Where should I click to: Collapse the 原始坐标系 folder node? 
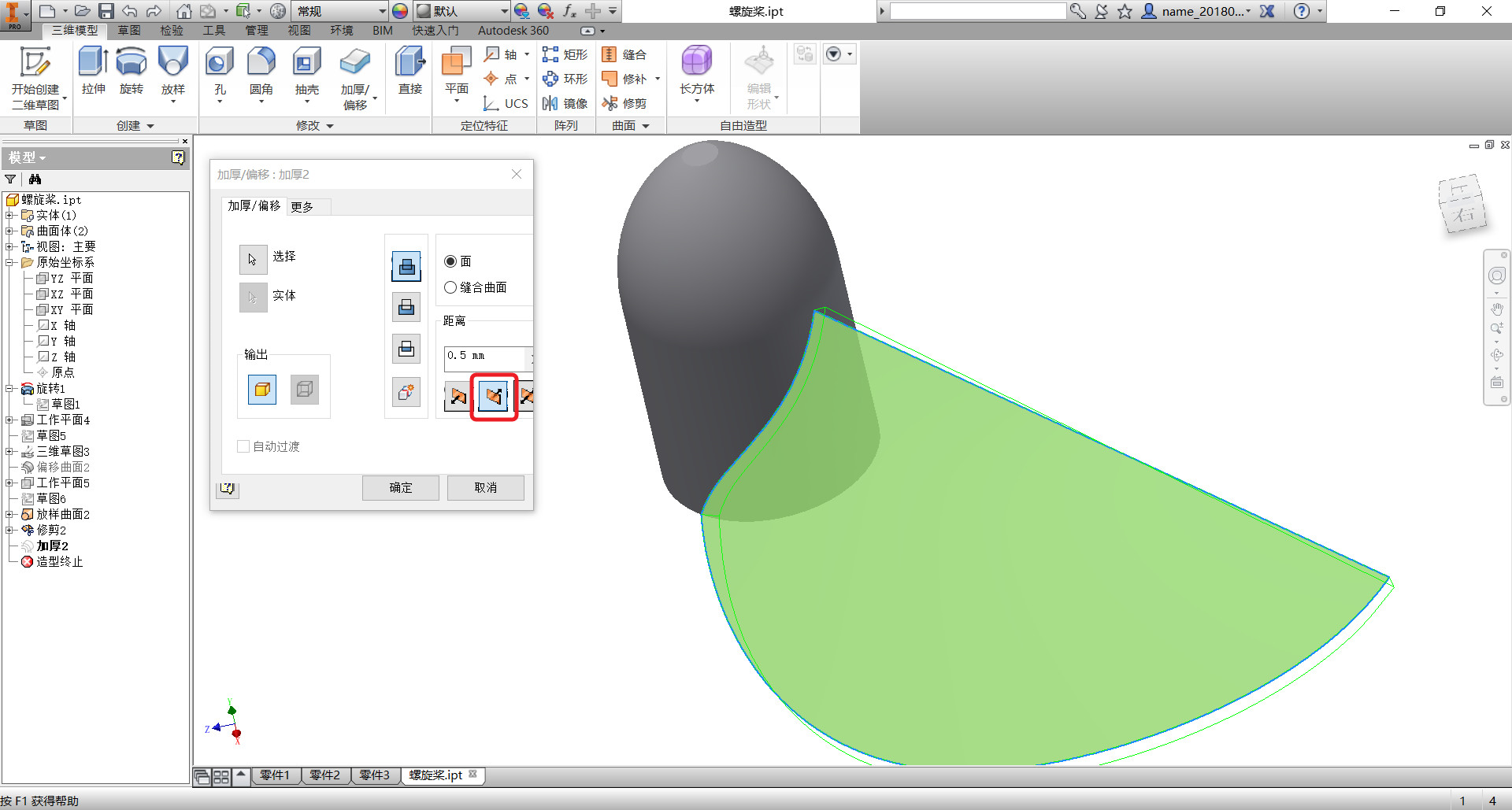pyautogui.click(x=9, y=262)
